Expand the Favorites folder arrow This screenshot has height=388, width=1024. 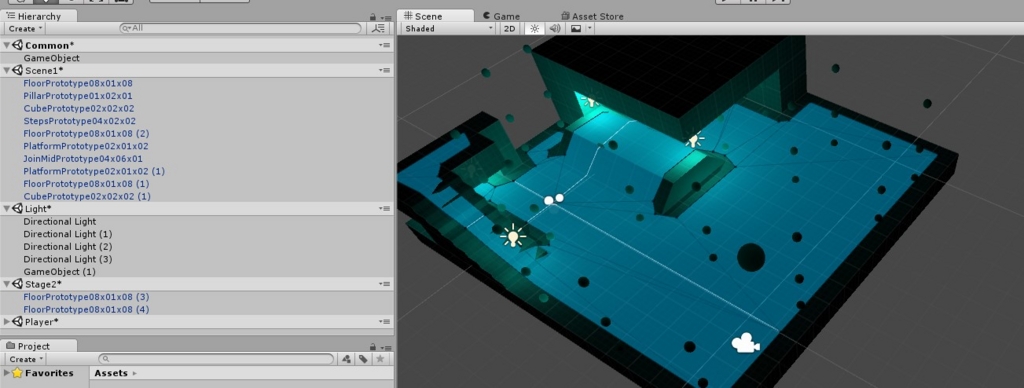click(7, 373)
